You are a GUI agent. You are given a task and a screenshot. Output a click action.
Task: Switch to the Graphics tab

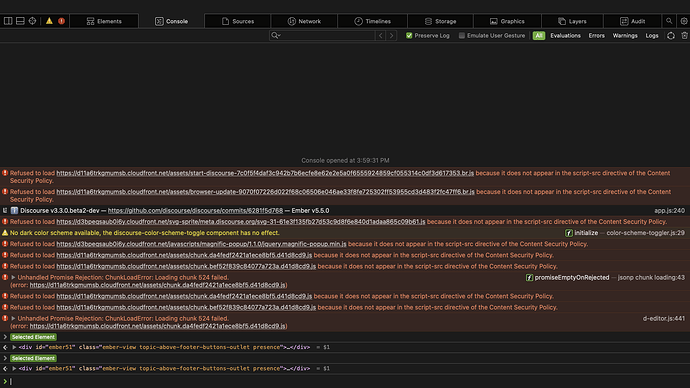(507, 21)
